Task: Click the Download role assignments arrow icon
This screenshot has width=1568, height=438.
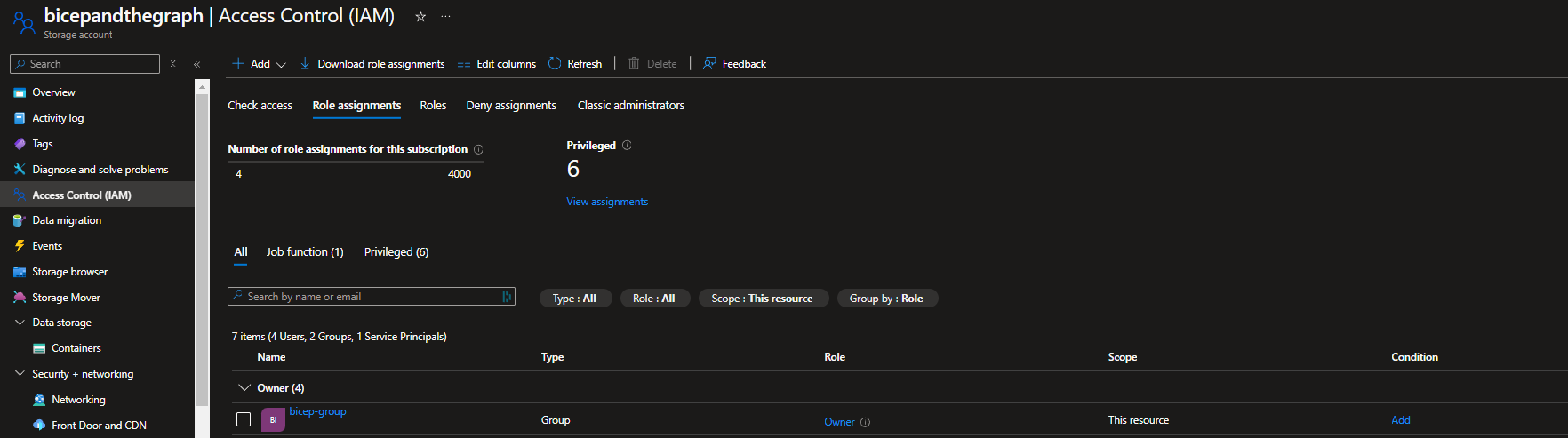Action: (305, 63)
